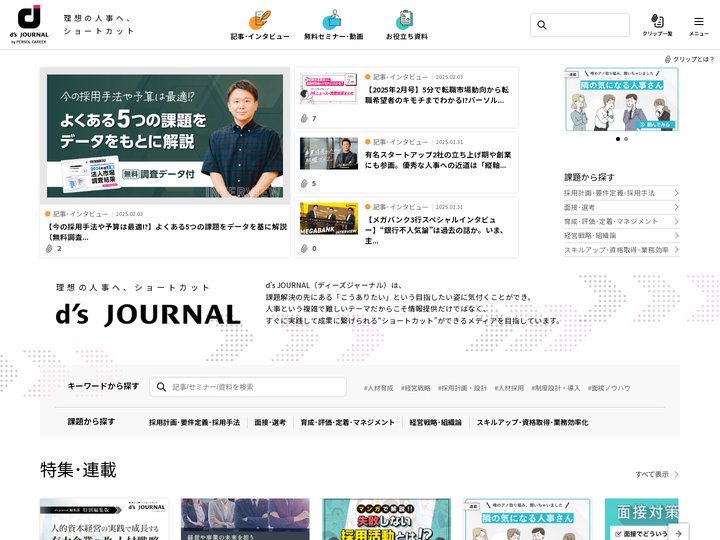
Task: Open MEGABANK interview thumbnail
Action: pyautogui.click(x=329, y=219)
